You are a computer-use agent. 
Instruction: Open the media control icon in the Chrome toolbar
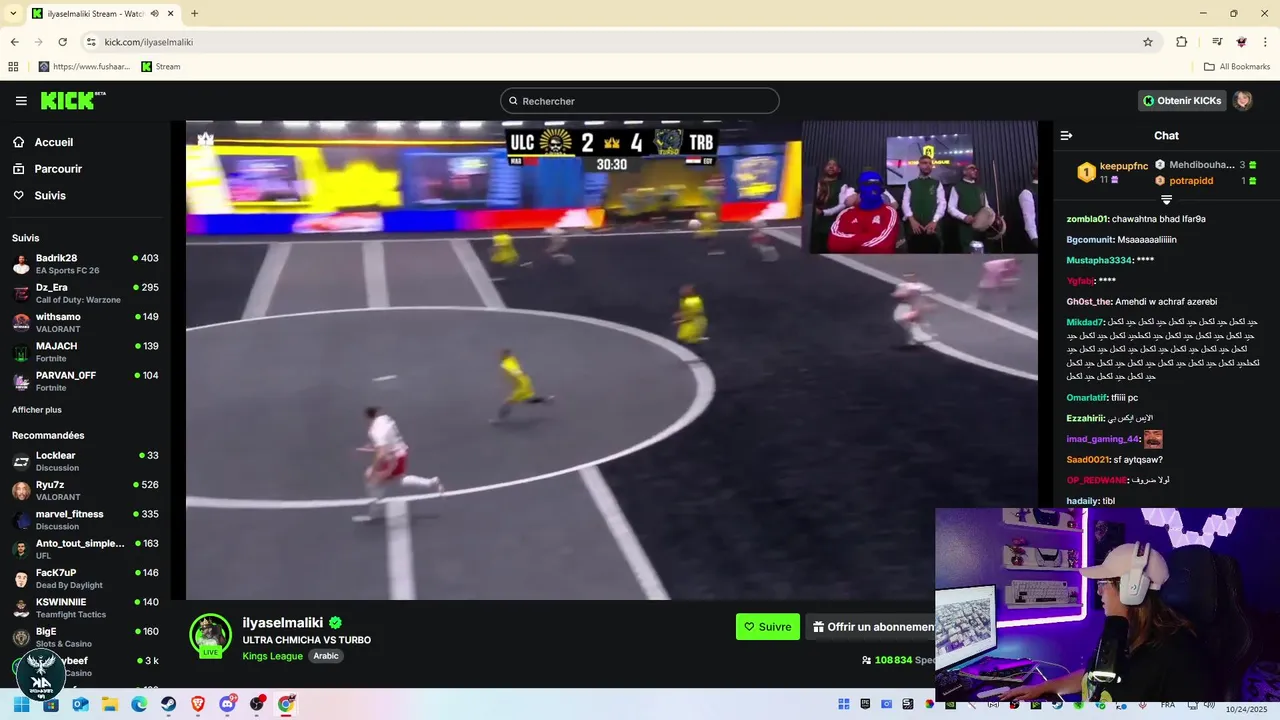pos(1217,42)
